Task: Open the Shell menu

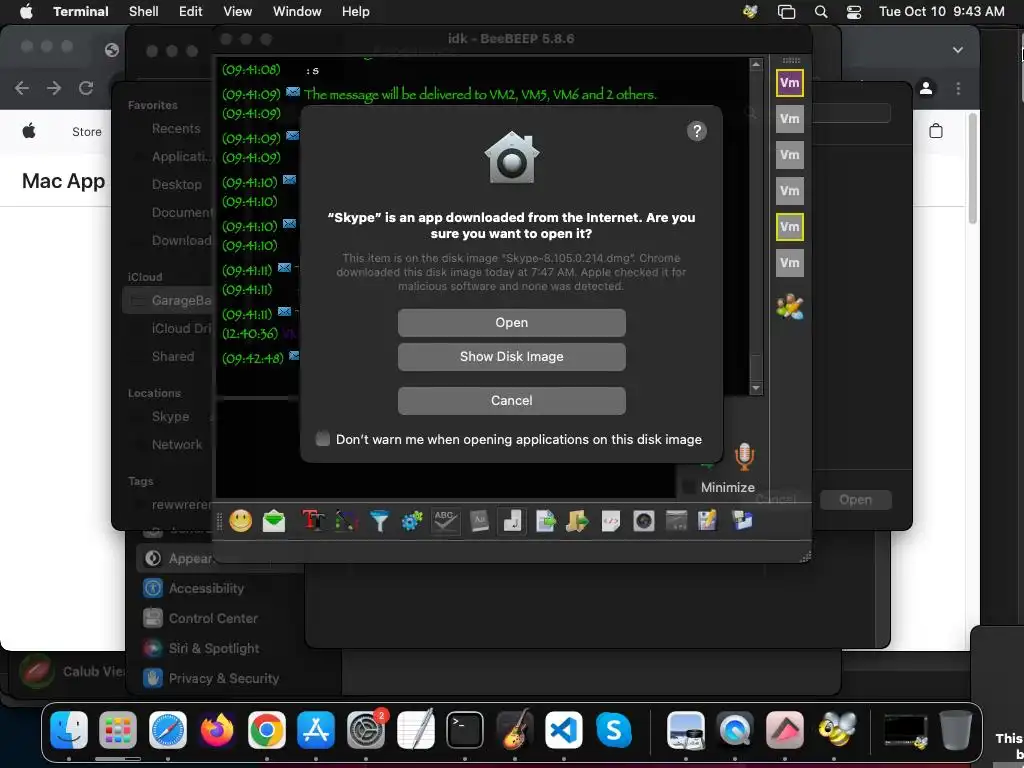Action: click(x=143, y=11)
